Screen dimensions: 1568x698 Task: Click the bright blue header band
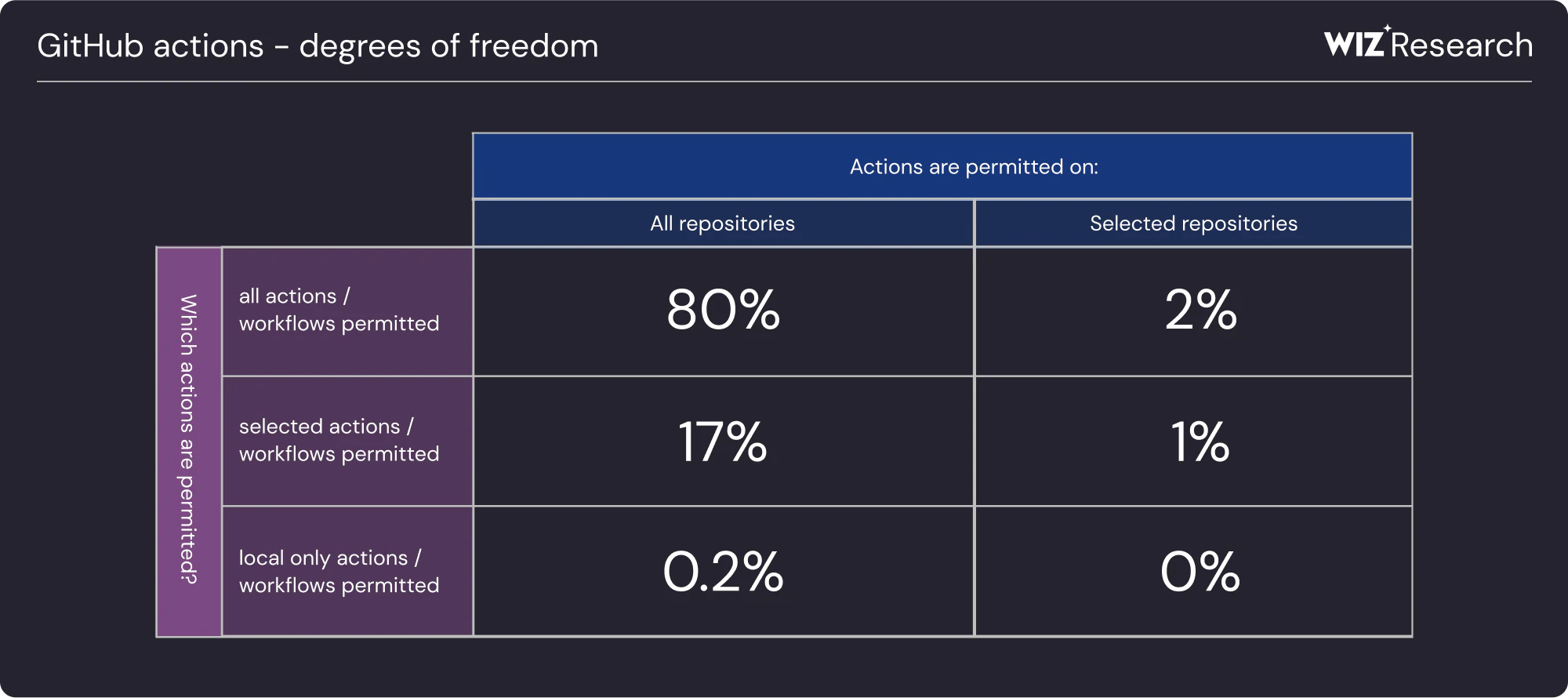coord(942,166)
